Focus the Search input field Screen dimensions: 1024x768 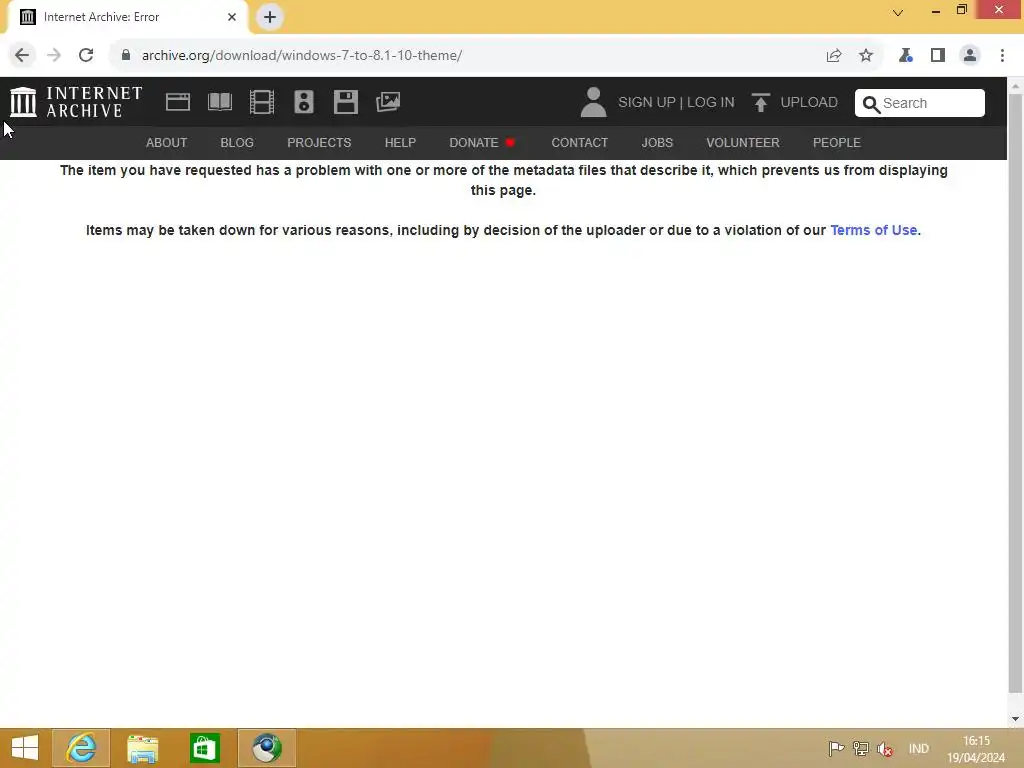coord(920,103)
